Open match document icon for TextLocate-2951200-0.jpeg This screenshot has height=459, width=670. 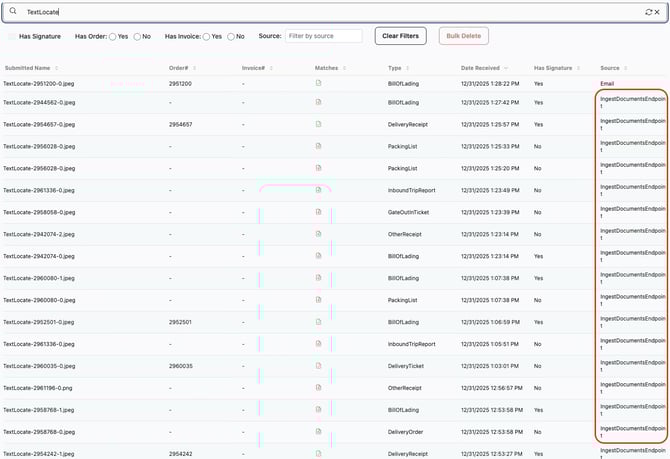pyautogui.click(x=318, y=83)
